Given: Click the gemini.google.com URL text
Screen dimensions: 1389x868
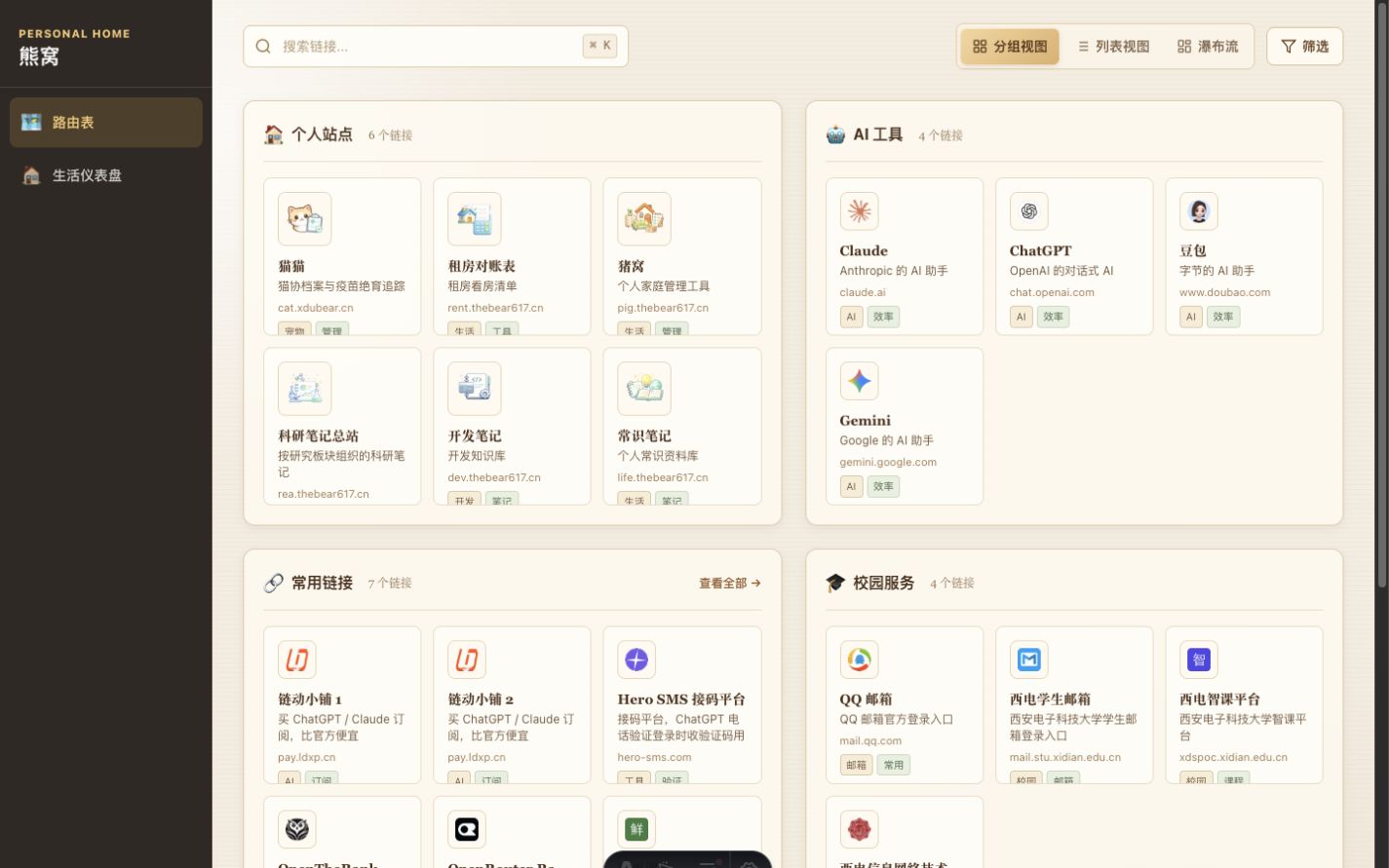Looking at the screenshot, I should pos(888,462).
